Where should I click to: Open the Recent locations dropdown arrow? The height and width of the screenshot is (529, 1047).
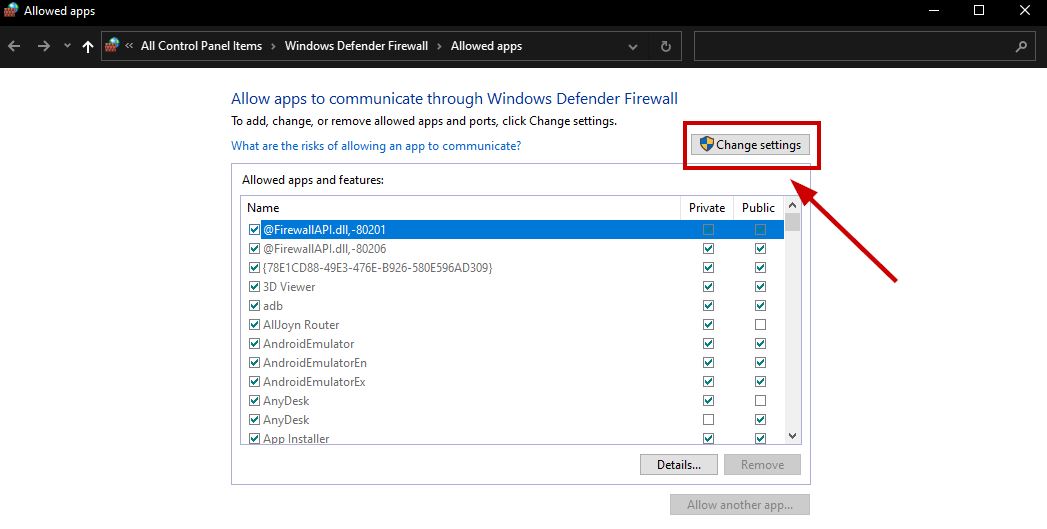coord(67,46)
